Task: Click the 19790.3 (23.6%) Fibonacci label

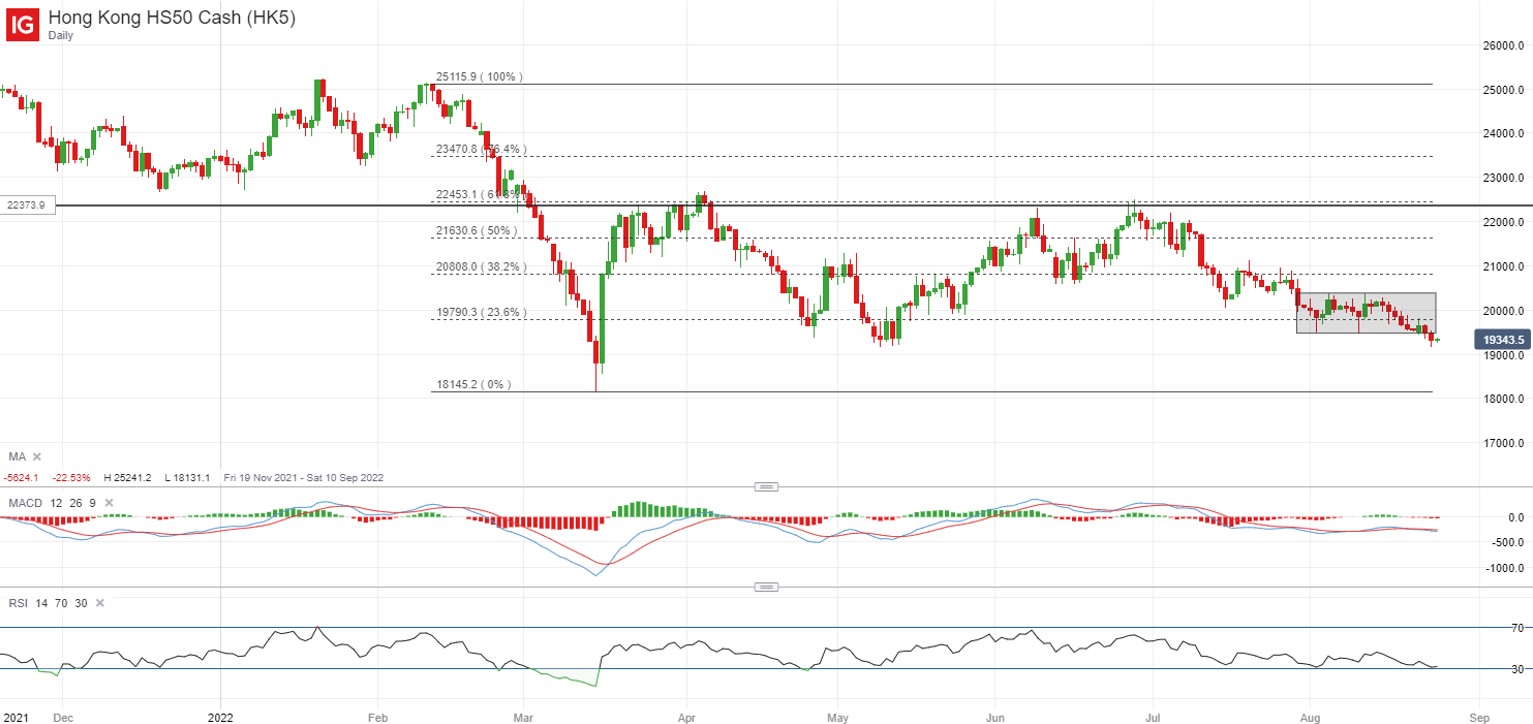Action: tap(481, 313)
